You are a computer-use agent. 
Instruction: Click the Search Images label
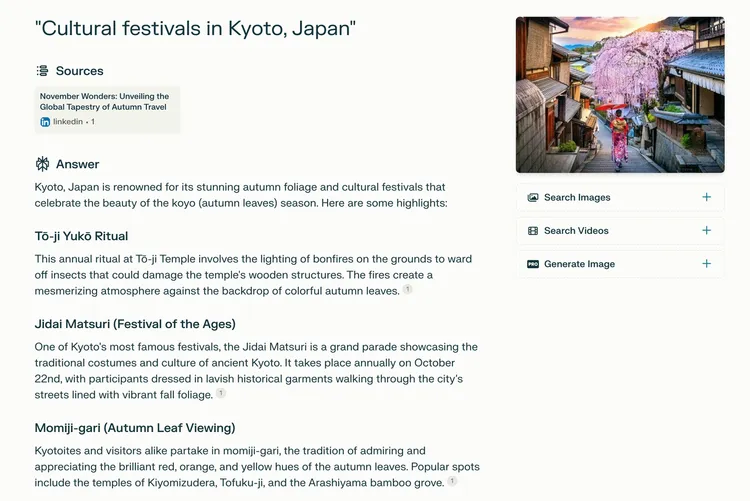tap(577, 198)
